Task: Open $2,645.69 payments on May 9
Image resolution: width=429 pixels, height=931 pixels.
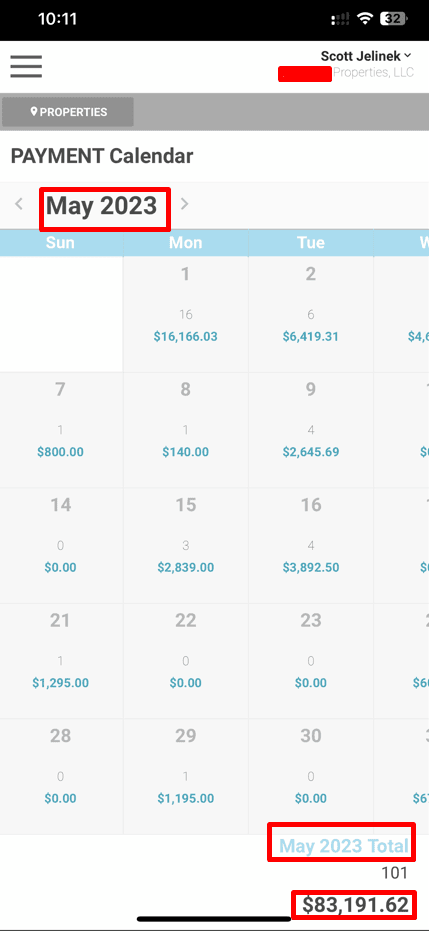Action: coord(311,452)
